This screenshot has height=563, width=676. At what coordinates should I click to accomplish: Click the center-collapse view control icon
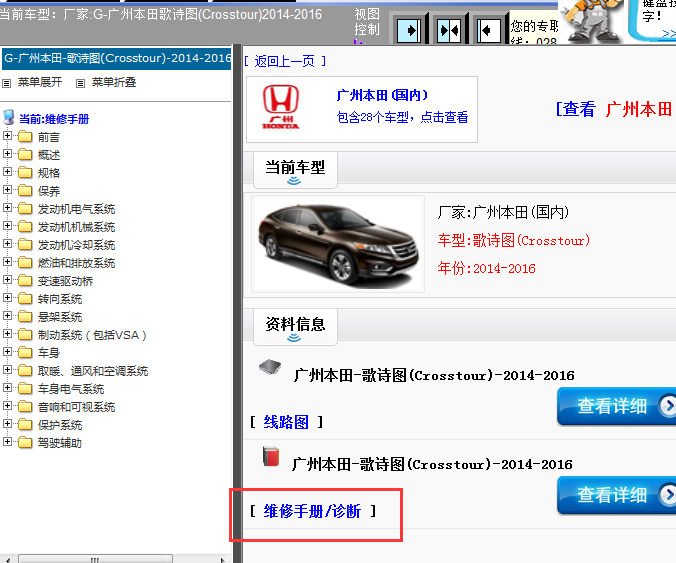[449, 30]
